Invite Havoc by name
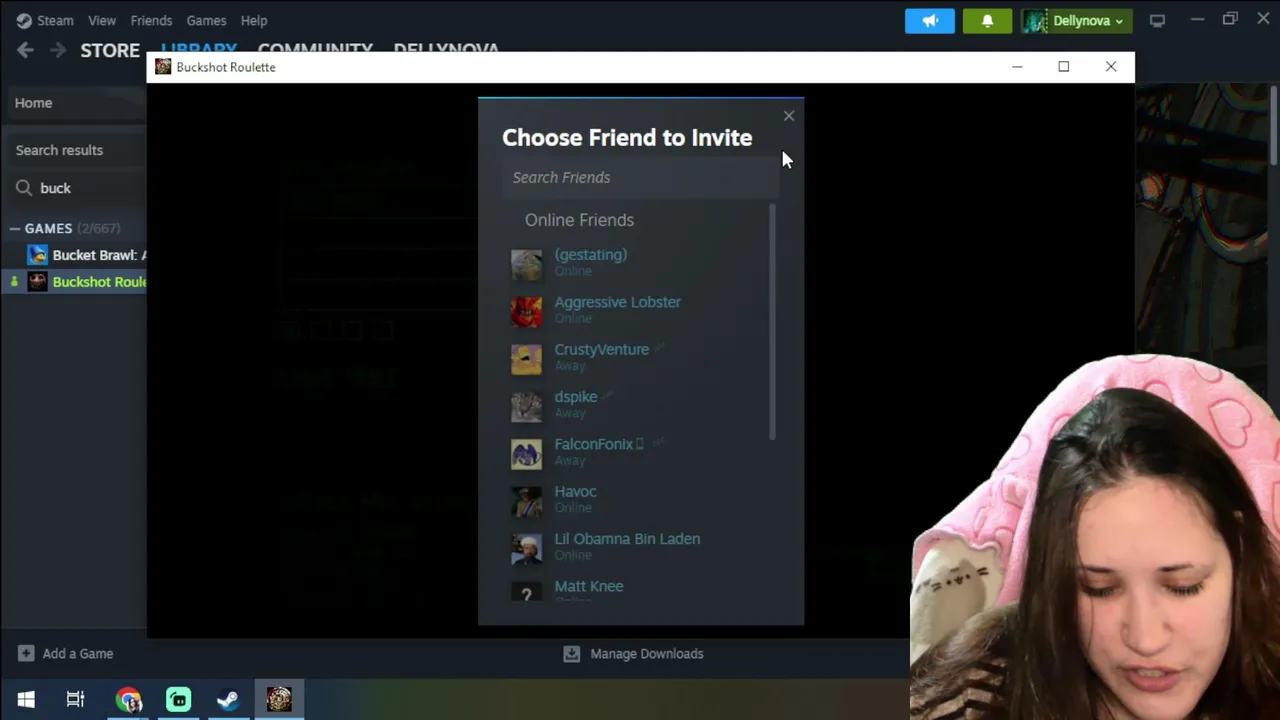 pos(575,492)
